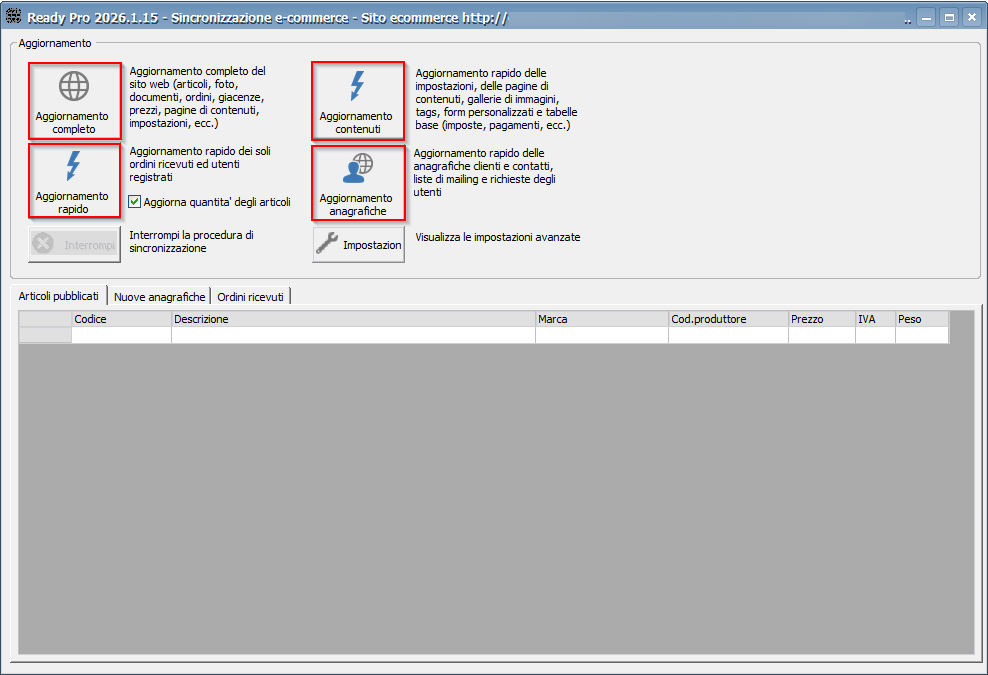Click the empty Codice cell in first row
This screenshot has height=675, width=988.
tap(121, 335)
